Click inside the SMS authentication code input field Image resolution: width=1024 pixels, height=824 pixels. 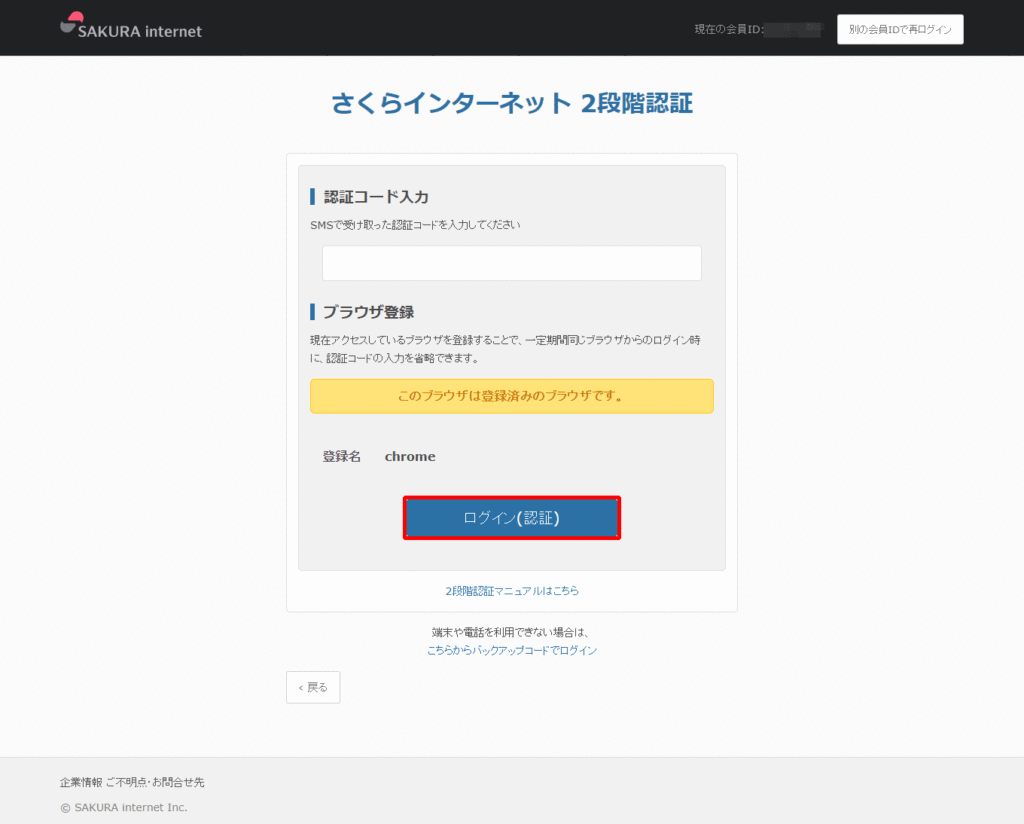tap(511, 262)
